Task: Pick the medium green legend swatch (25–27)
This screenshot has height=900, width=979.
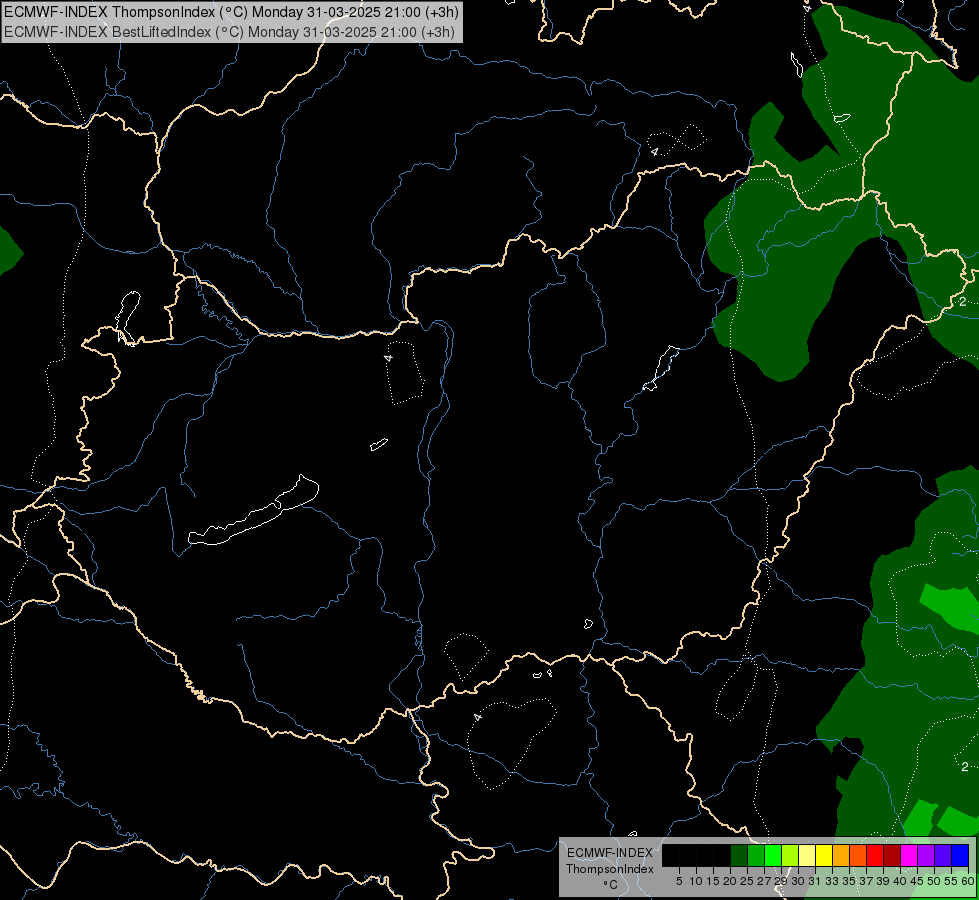Action: point(756,855)
